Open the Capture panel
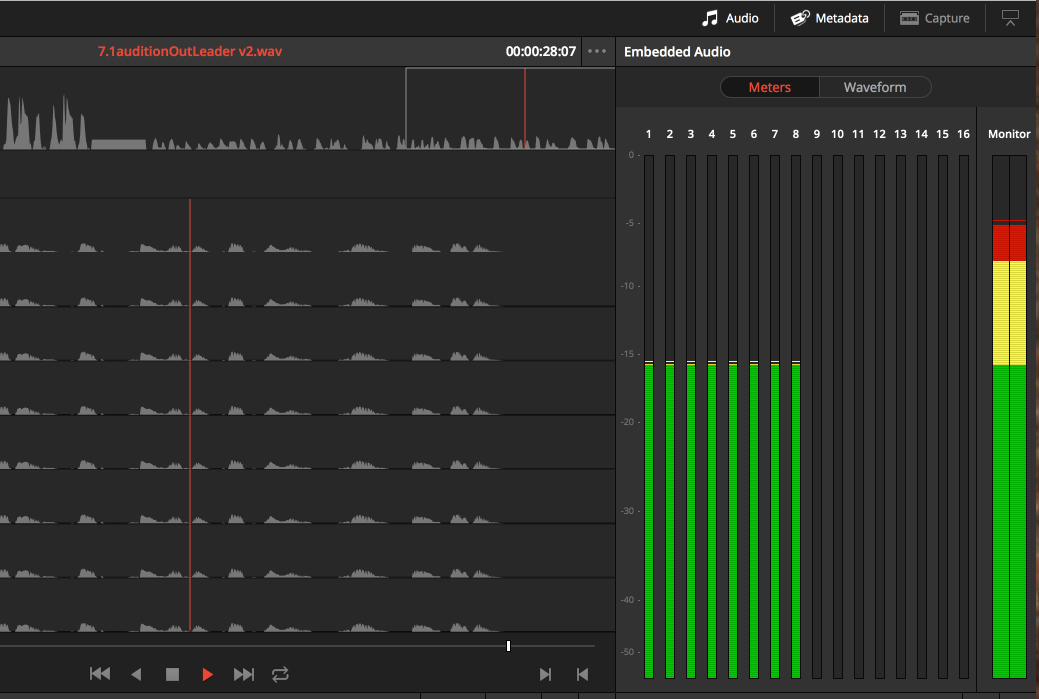 point(934,18)
